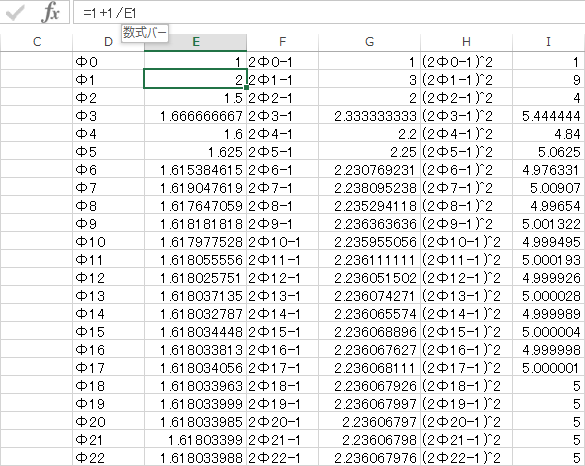
Task: Select column F header
Action: point(282,42)
